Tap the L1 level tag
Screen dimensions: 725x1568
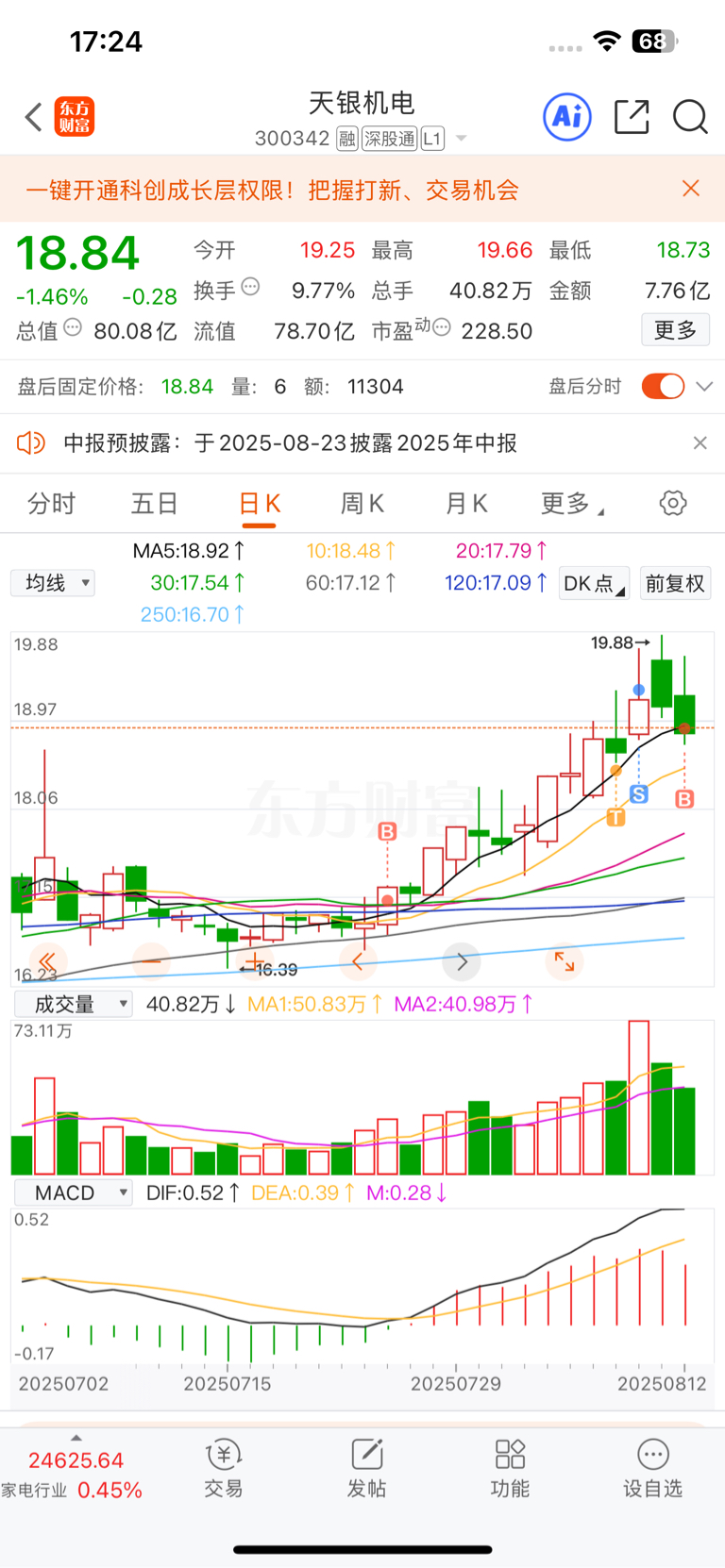click(432, 139)
